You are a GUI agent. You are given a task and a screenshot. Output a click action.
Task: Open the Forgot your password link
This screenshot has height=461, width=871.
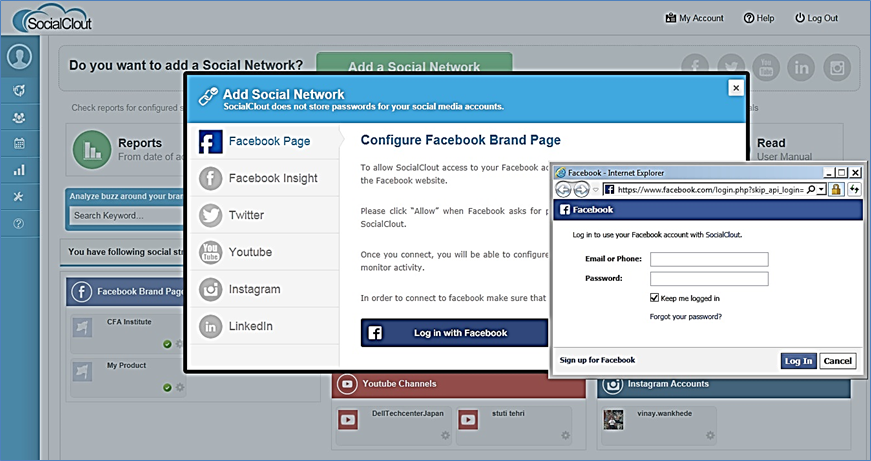tap(685, 317)
